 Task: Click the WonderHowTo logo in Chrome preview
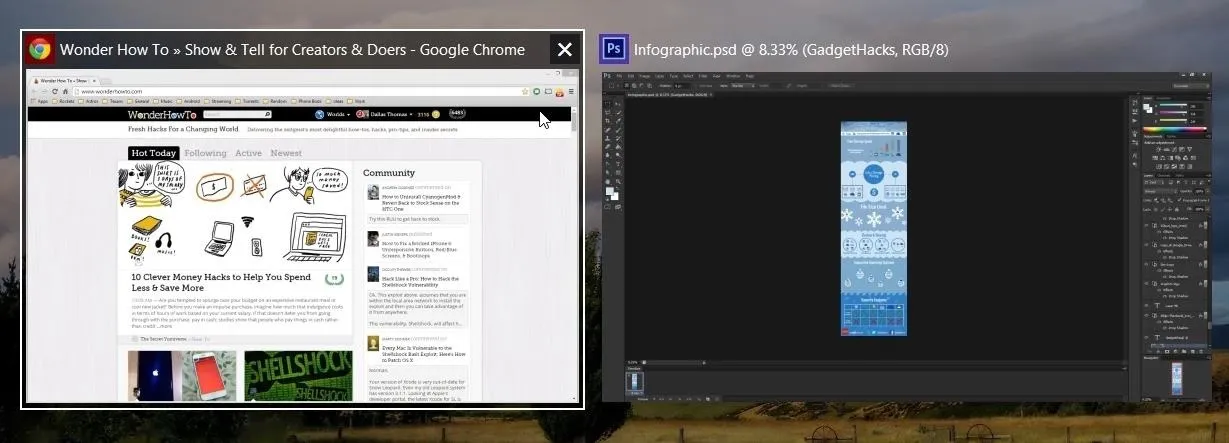pyautogui.click(x=161, y=115)
